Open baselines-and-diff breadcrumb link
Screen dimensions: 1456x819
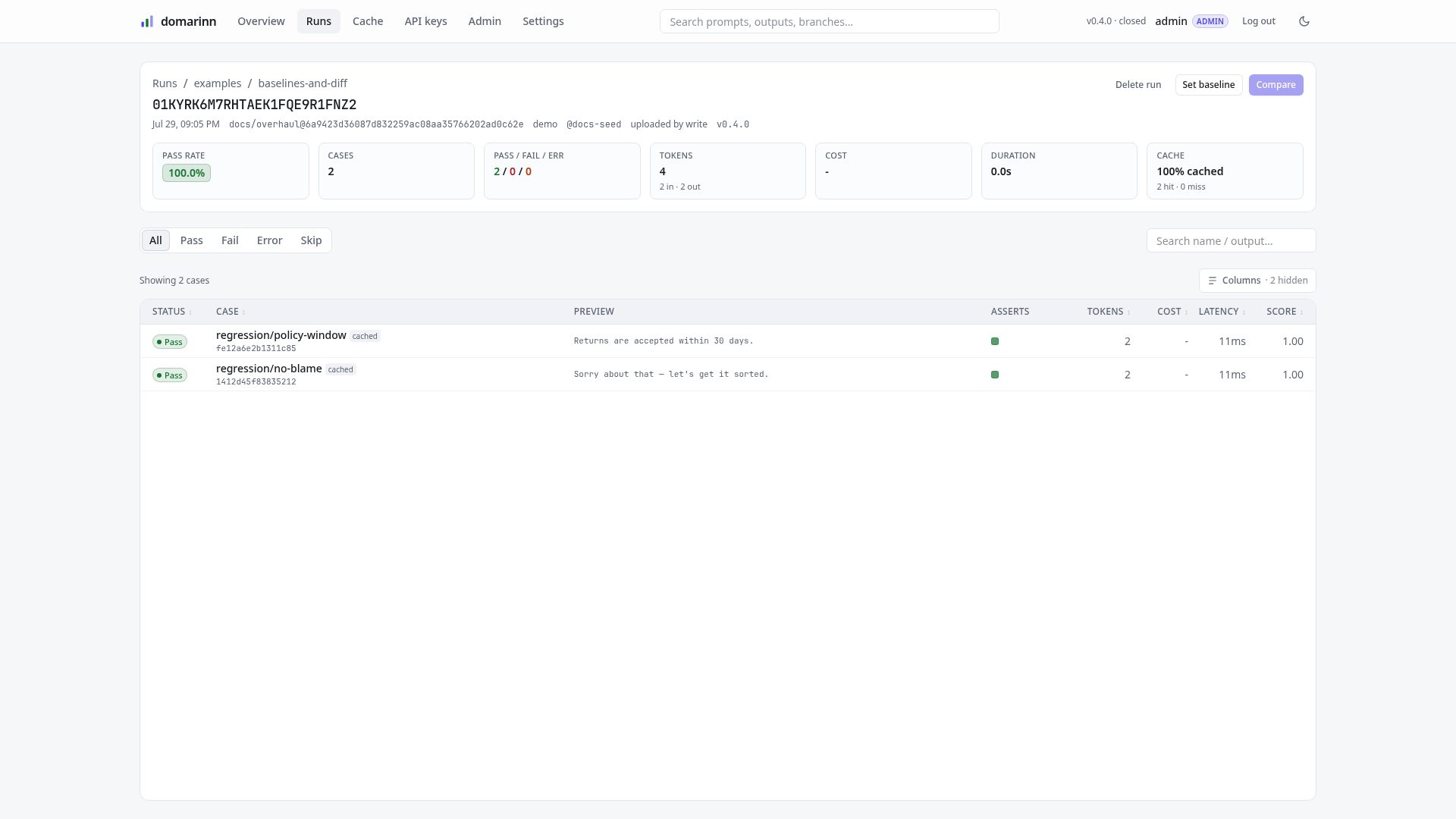[x=303, y=83]
